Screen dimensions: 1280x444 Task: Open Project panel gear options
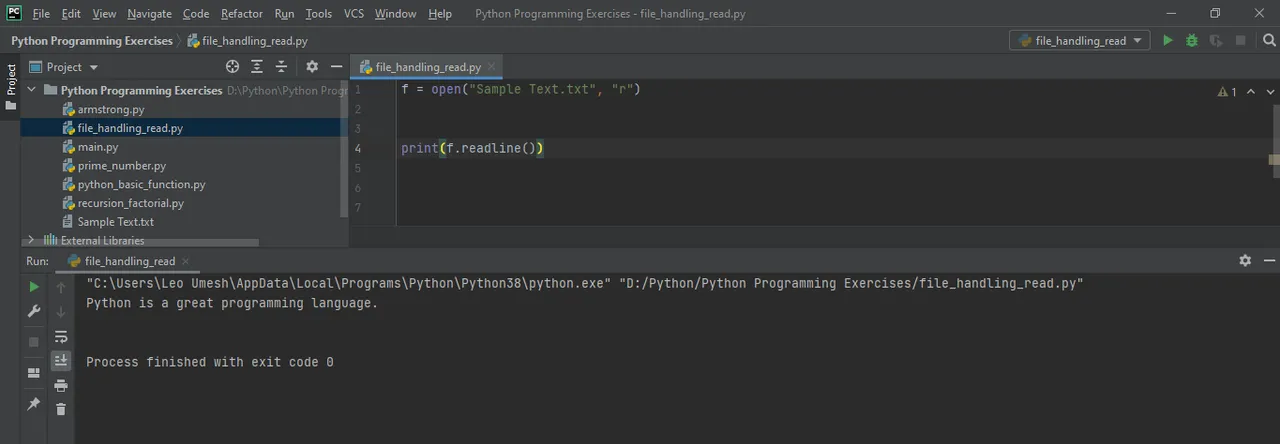click(x=312, y=67)
